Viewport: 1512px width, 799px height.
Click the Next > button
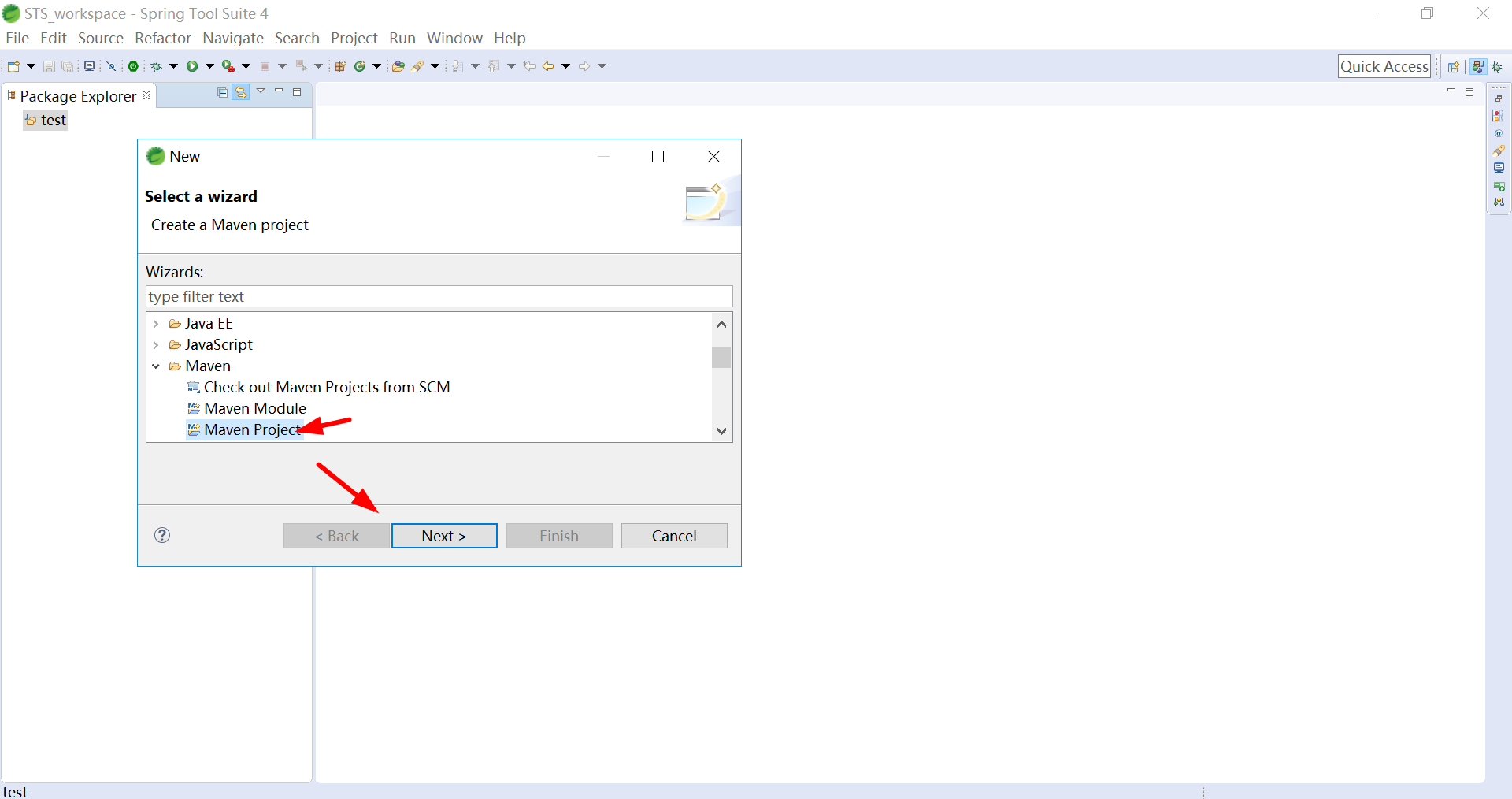[444, 536]
